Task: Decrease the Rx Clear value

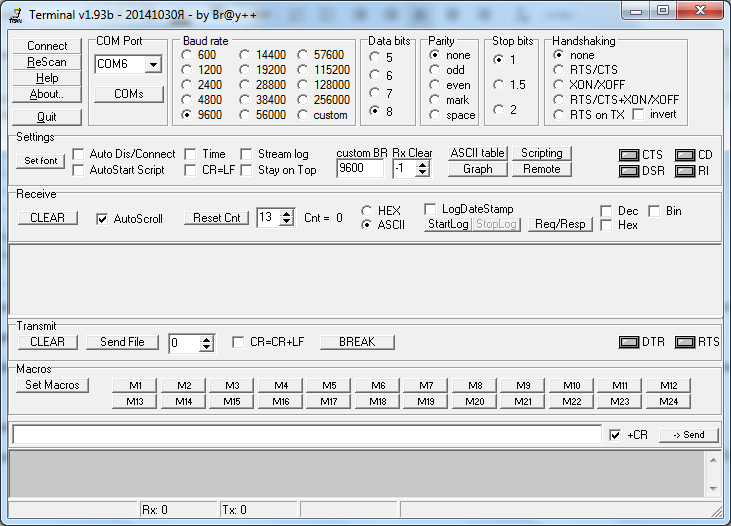Action: point(422,172)
